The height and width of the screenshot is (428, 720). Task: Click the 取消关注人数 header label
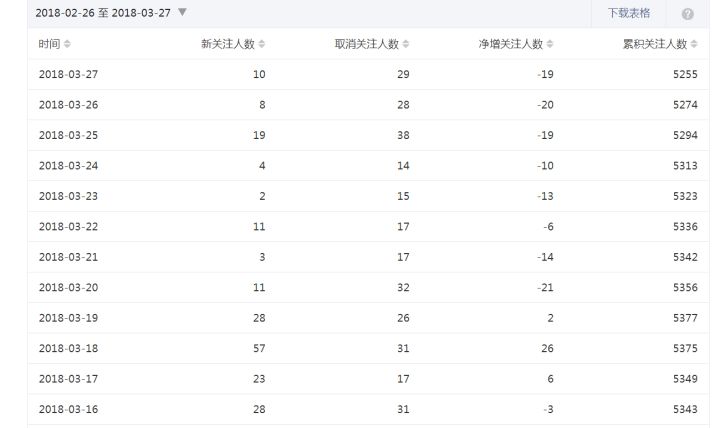click(366, 44)
